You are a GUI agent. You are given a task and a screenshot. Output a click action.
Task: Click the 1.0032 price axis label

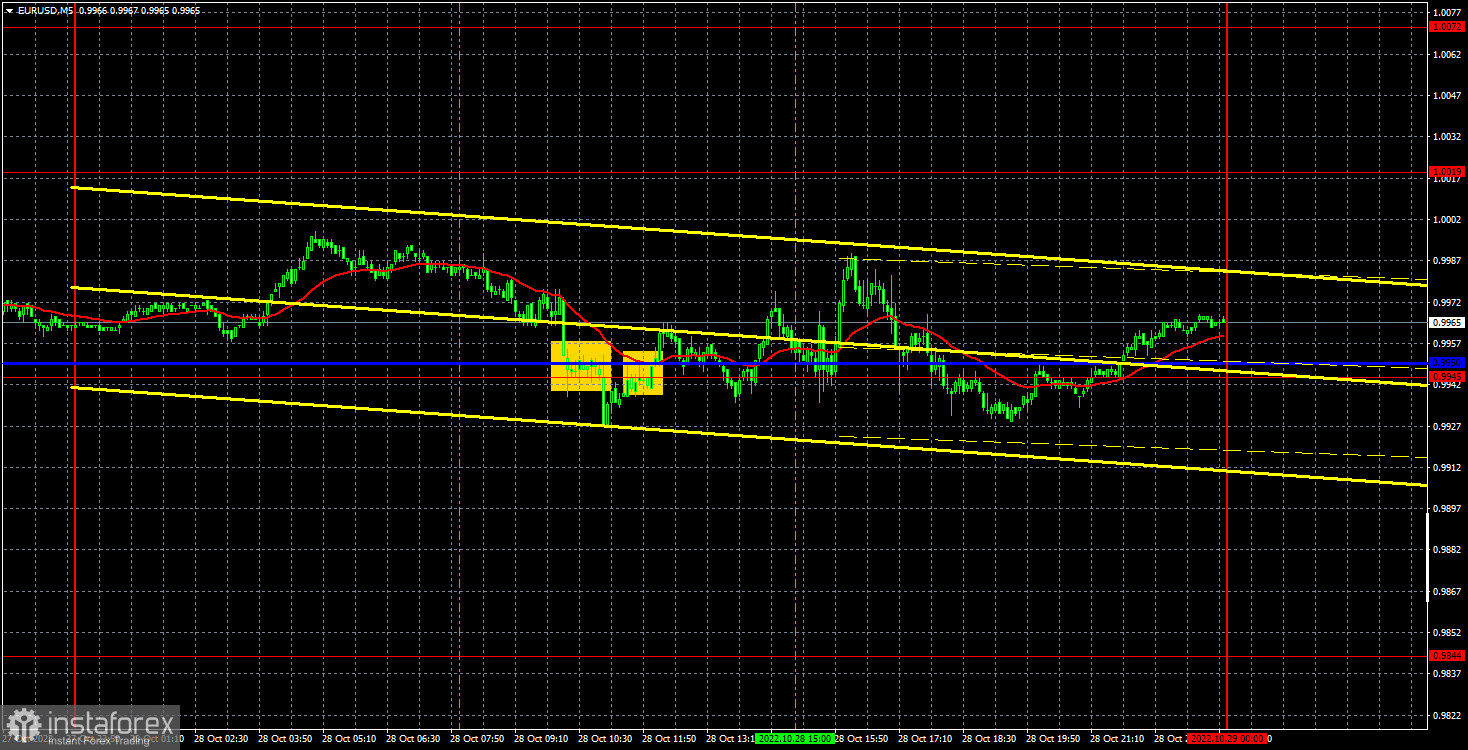click(x=1447, y=136)
